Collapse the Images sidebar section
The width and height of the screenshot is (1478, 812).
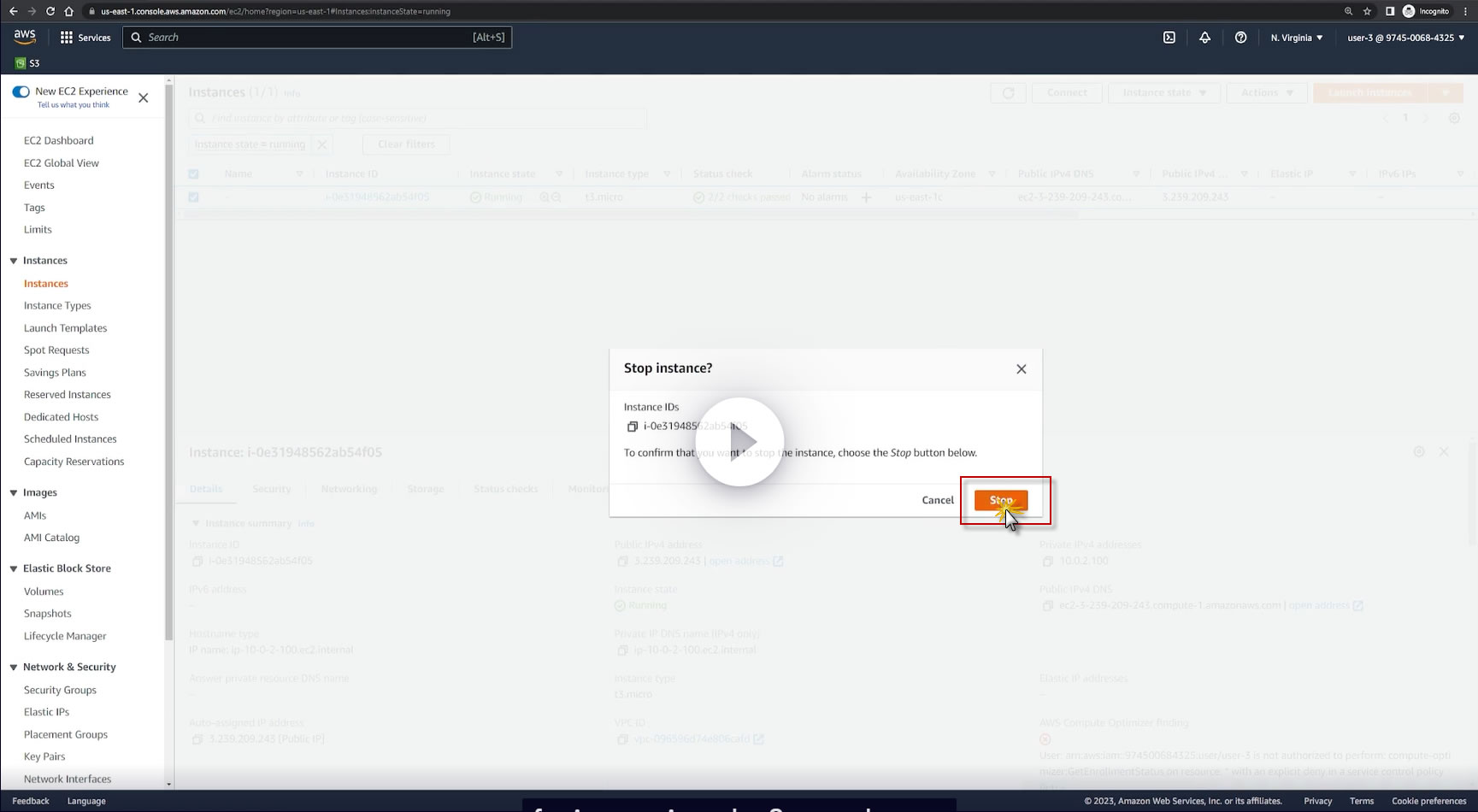[14, 493]
